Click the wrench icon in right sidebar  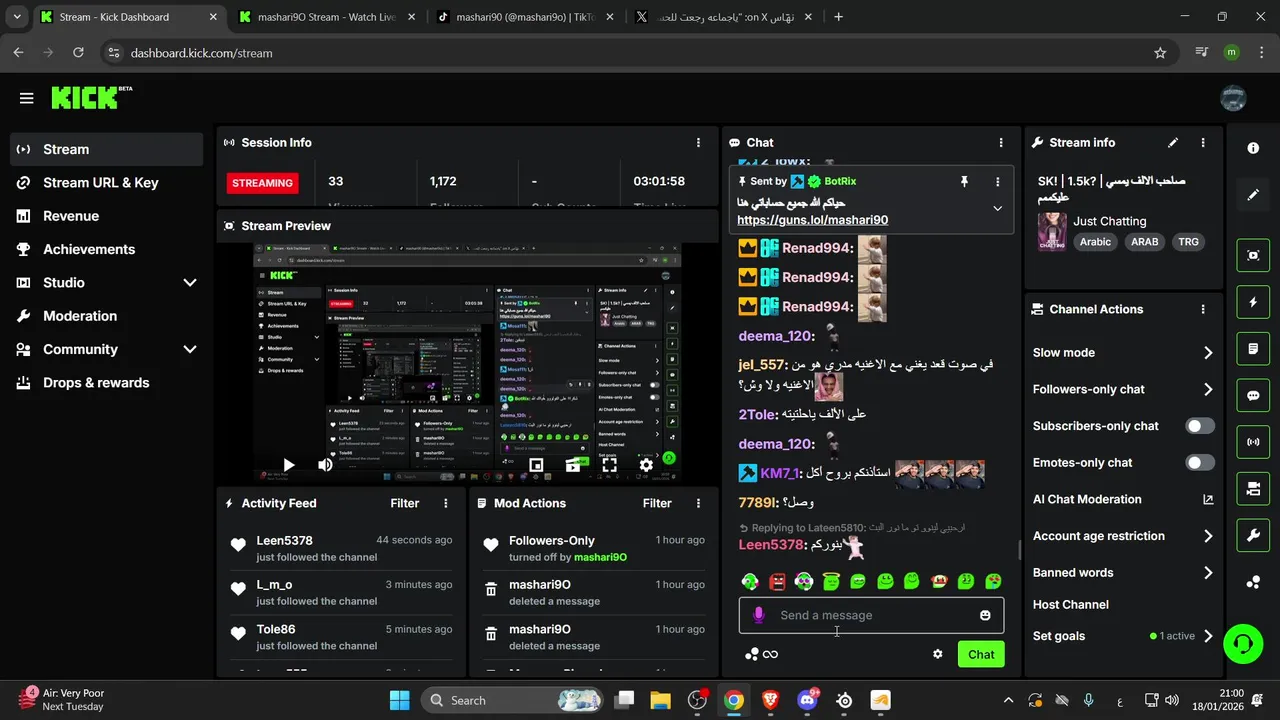coord(1253,535)
